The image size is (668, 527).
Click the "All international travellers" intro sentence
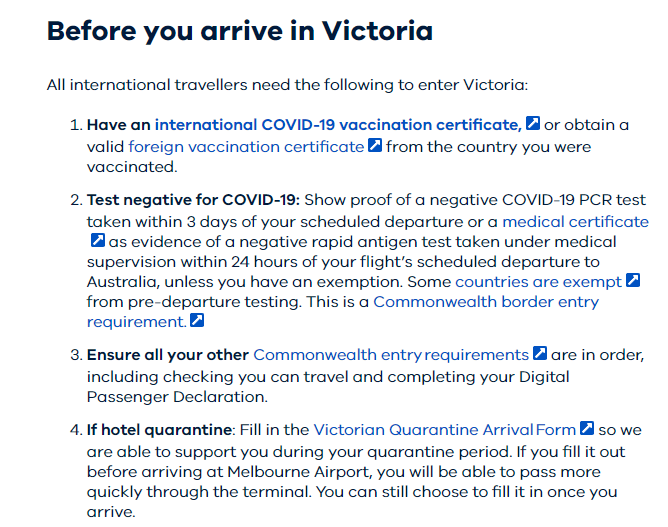(287, 85)
